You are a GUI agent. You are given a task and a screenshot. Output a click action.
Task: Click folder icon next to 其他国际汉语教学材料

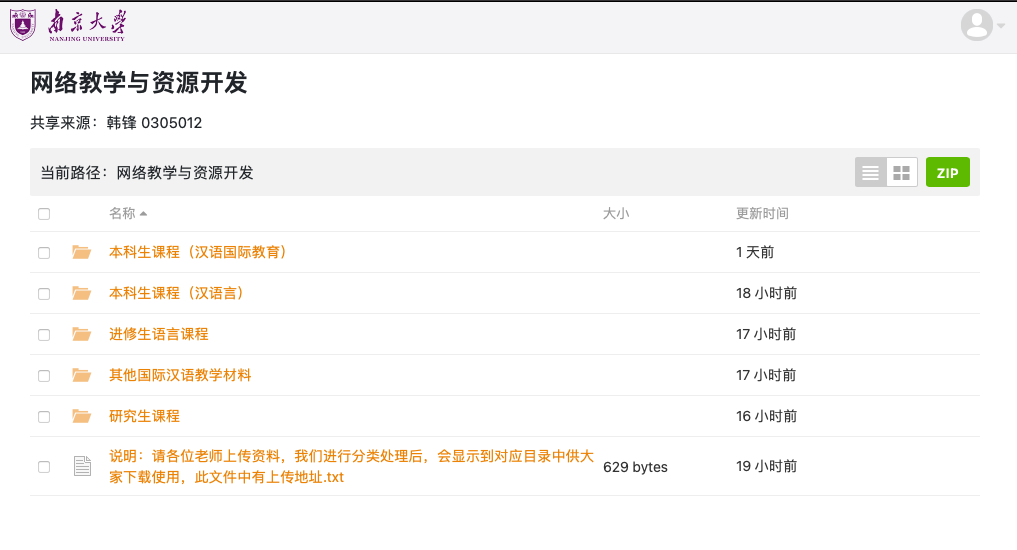(82, 376)
